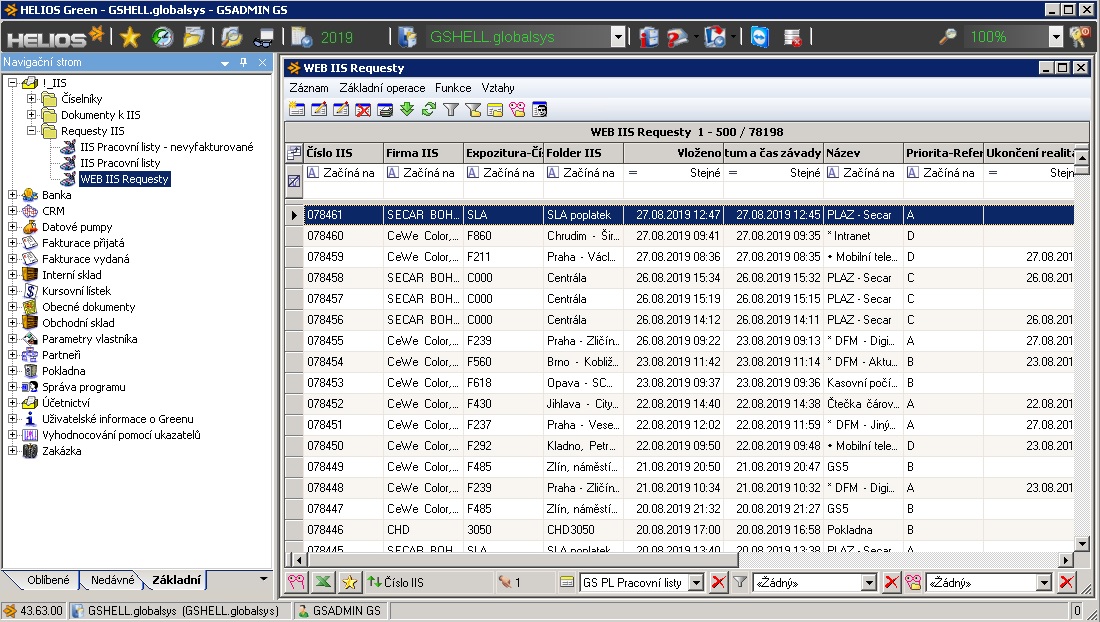The width and height of the screenshot is (1100, 622).
Task: Open the Vztahy menu
Action: [498, 88]
